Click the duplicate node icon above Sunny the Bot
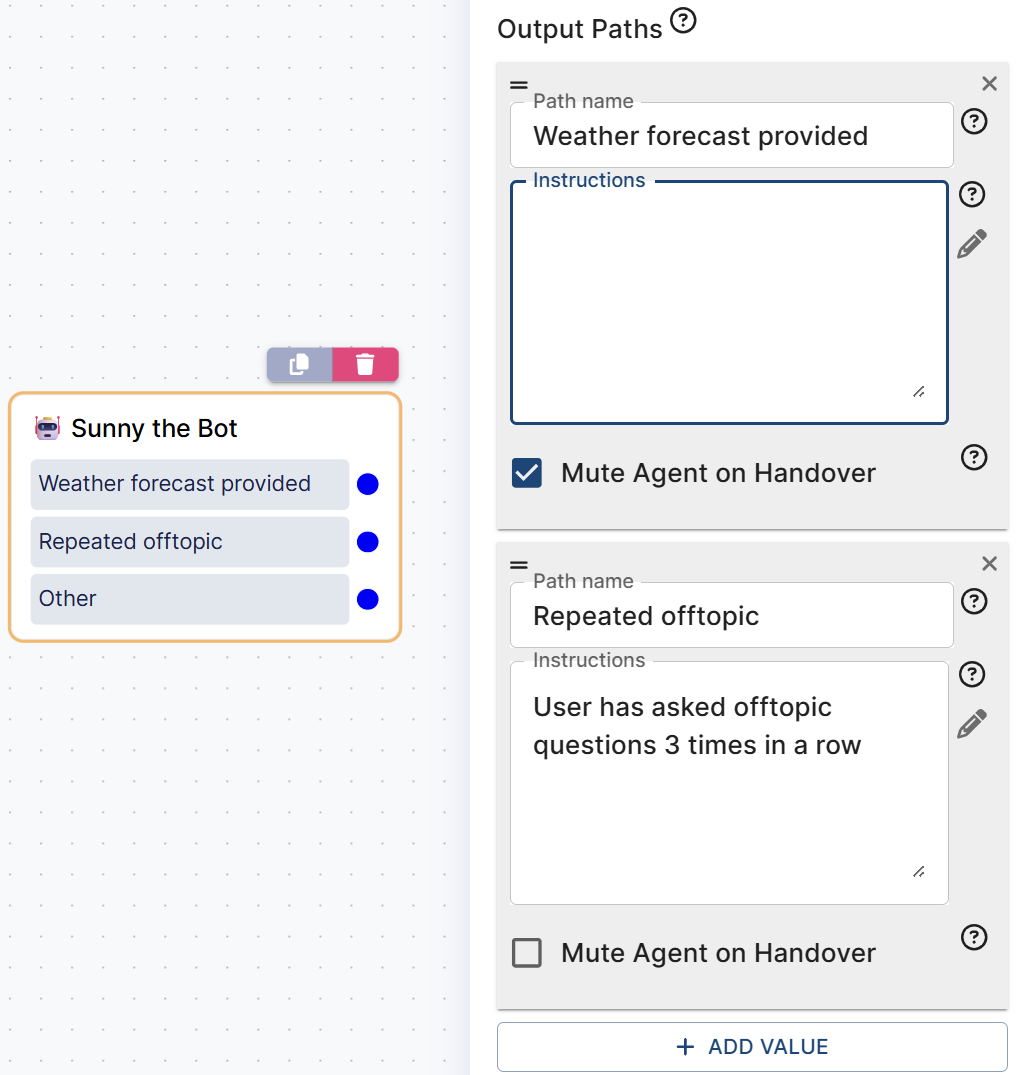The height and width of the screenshot is (1075, 1019). point(299,365)
